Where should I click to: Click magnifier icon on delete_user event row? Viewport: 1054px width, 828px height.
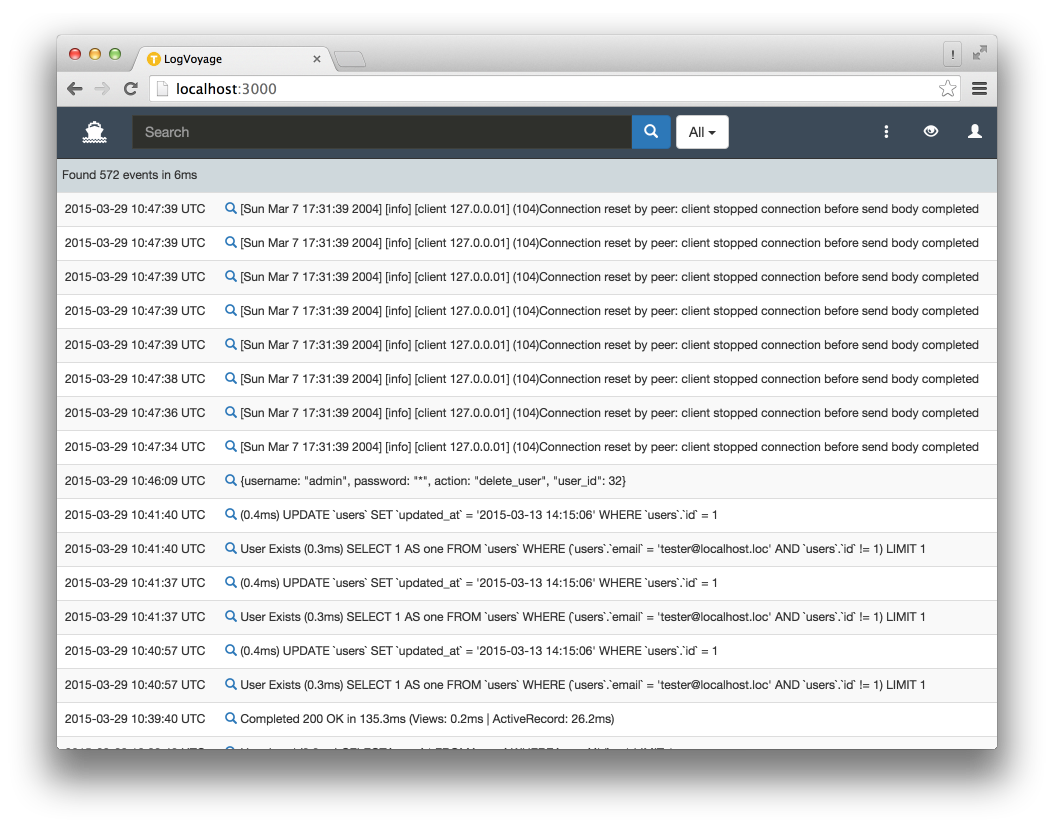(x=231, y=481)
